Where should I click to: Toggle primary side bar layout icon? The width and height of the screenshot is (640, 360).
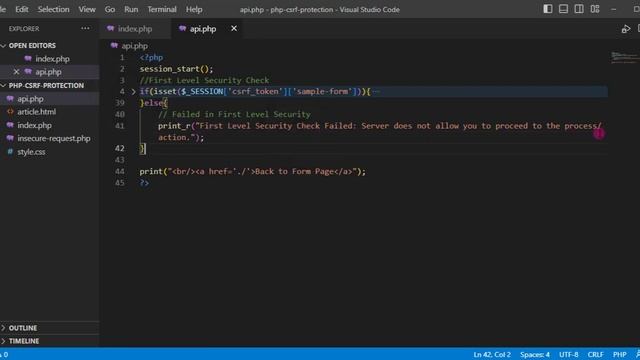point(548,9)
